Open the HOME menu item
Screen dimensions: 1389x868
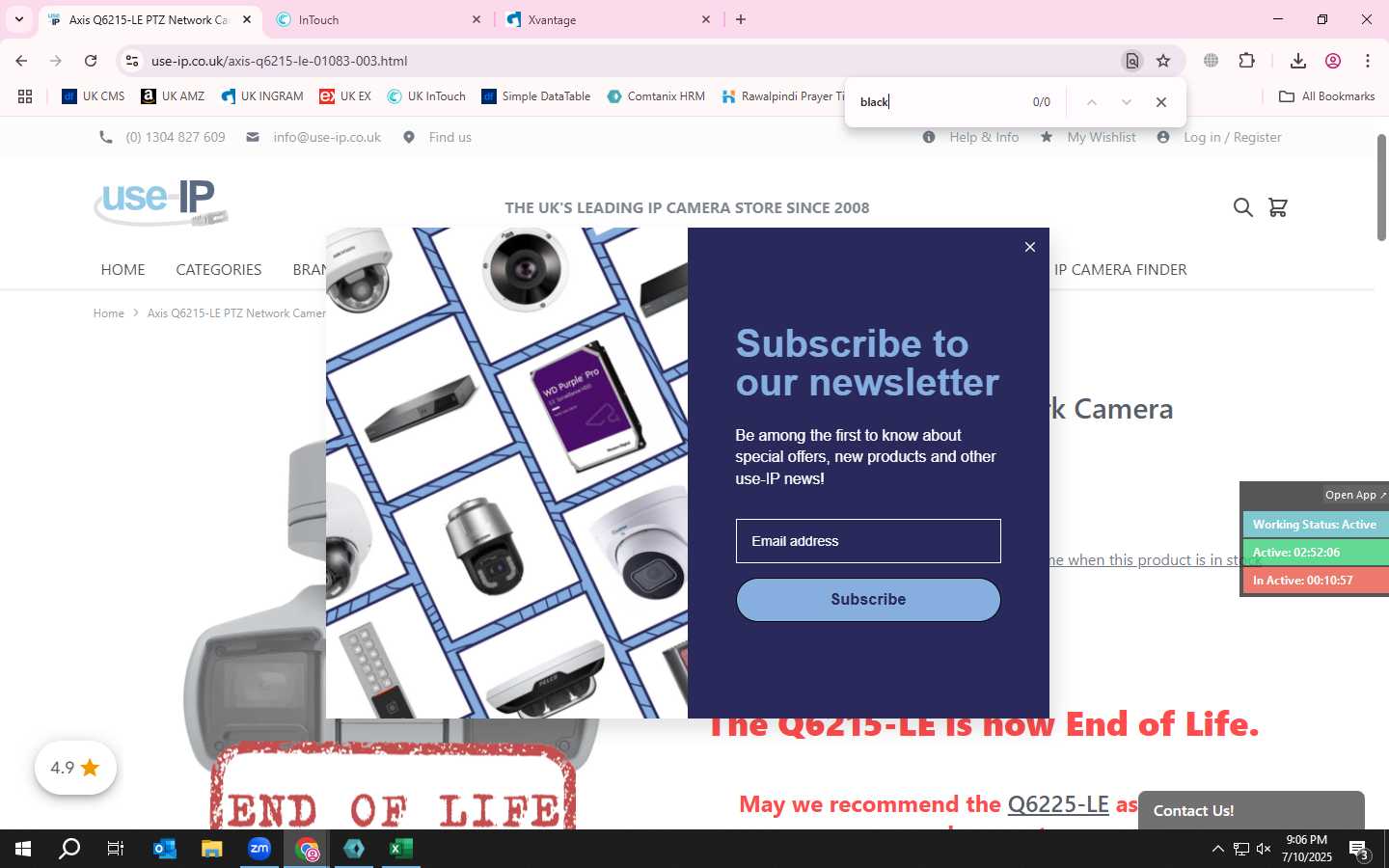point(123,270)
